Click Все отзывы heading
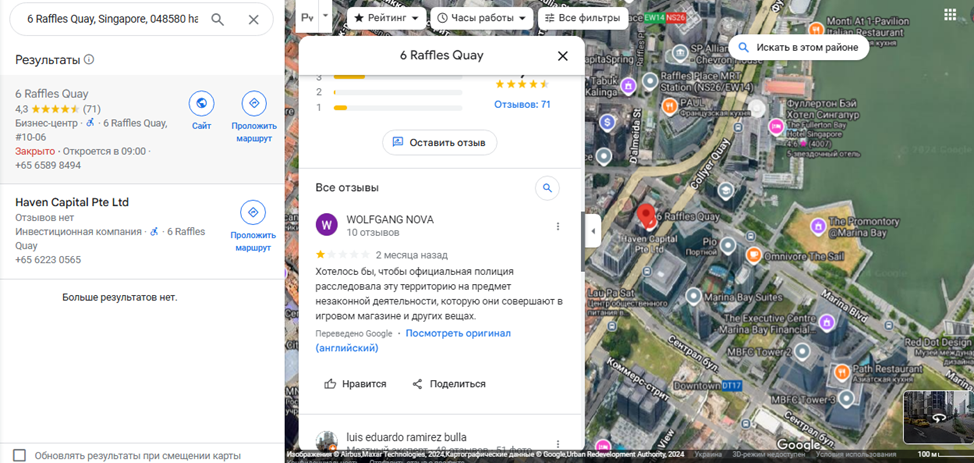Image resolution: width=974 pixels, height=463 pixels. [347, 188]
